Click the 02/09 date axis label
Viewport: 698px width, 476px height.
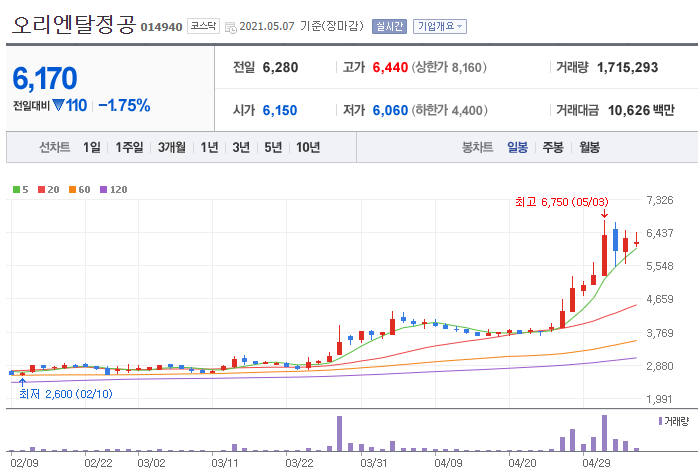tap(24, 463)
